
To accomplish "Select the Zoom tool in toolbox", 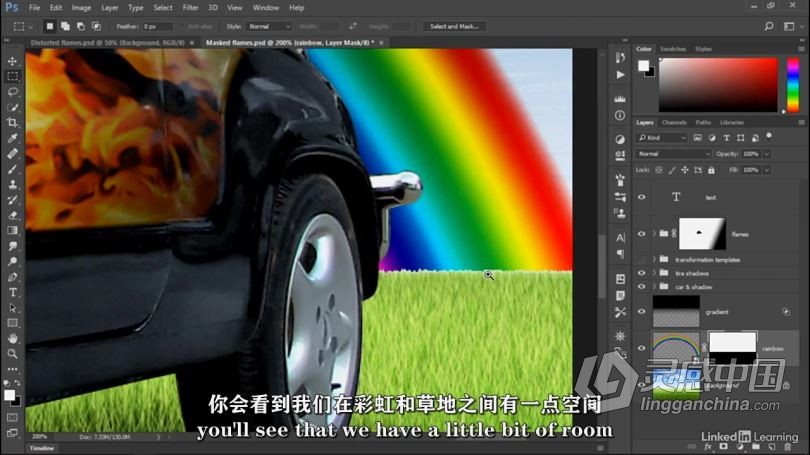I will pos(12,354).
